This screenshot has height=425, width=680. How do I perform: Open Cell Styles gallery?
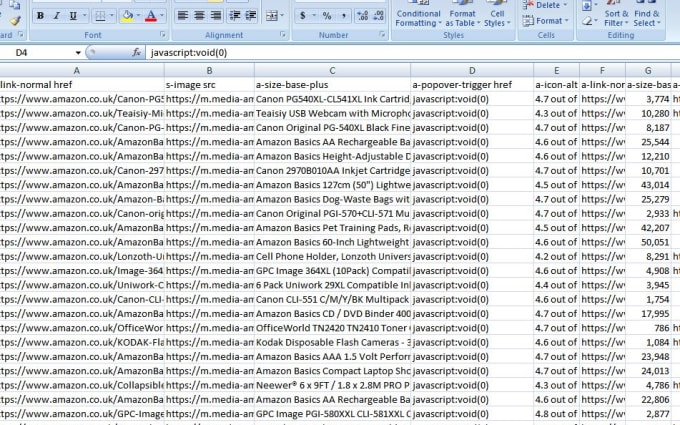[497, 14]
